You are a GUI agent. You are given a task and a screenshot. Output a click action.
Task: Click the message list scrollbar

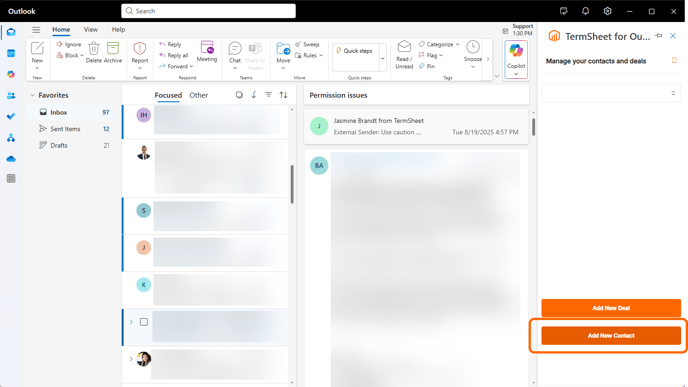[292, 184]
